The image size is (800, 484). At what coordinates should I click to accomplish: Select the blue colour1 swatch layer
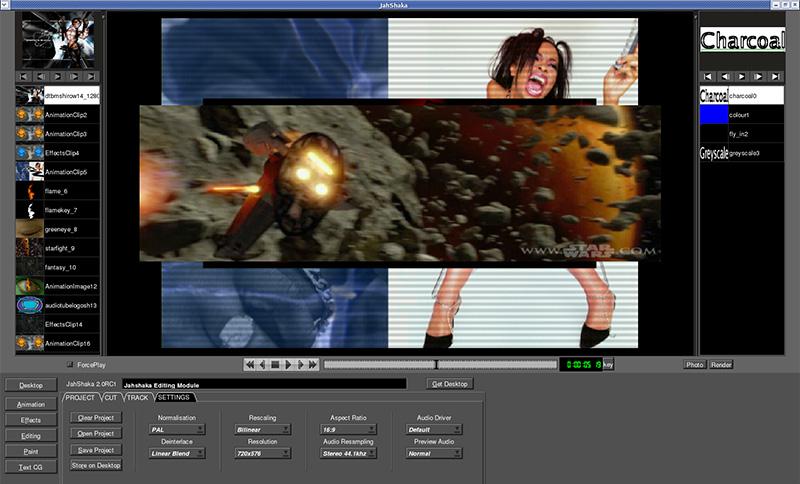pos(714,115)
